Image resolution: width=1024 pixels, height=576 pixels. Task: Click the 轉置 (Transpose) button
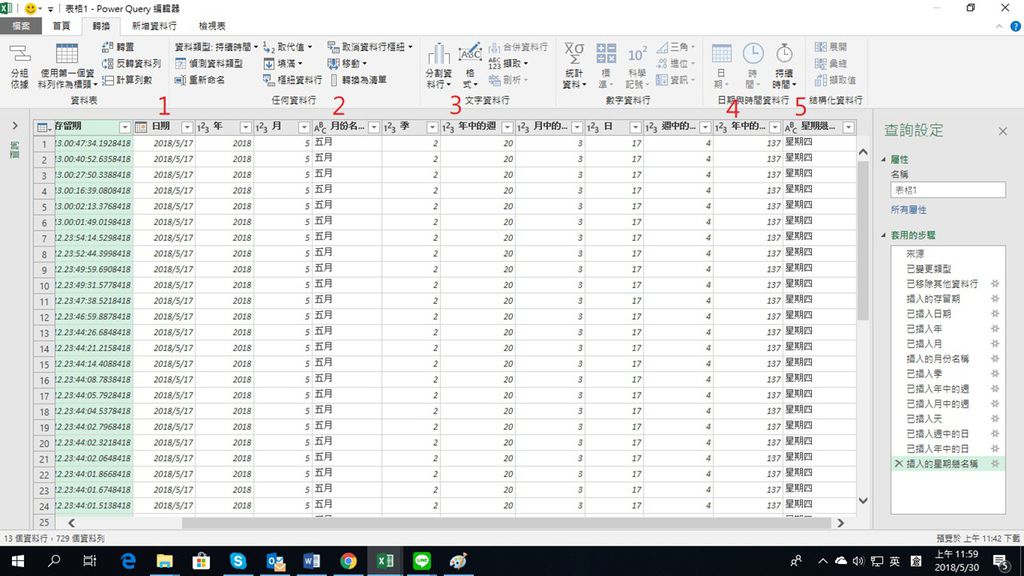[118, 47]
